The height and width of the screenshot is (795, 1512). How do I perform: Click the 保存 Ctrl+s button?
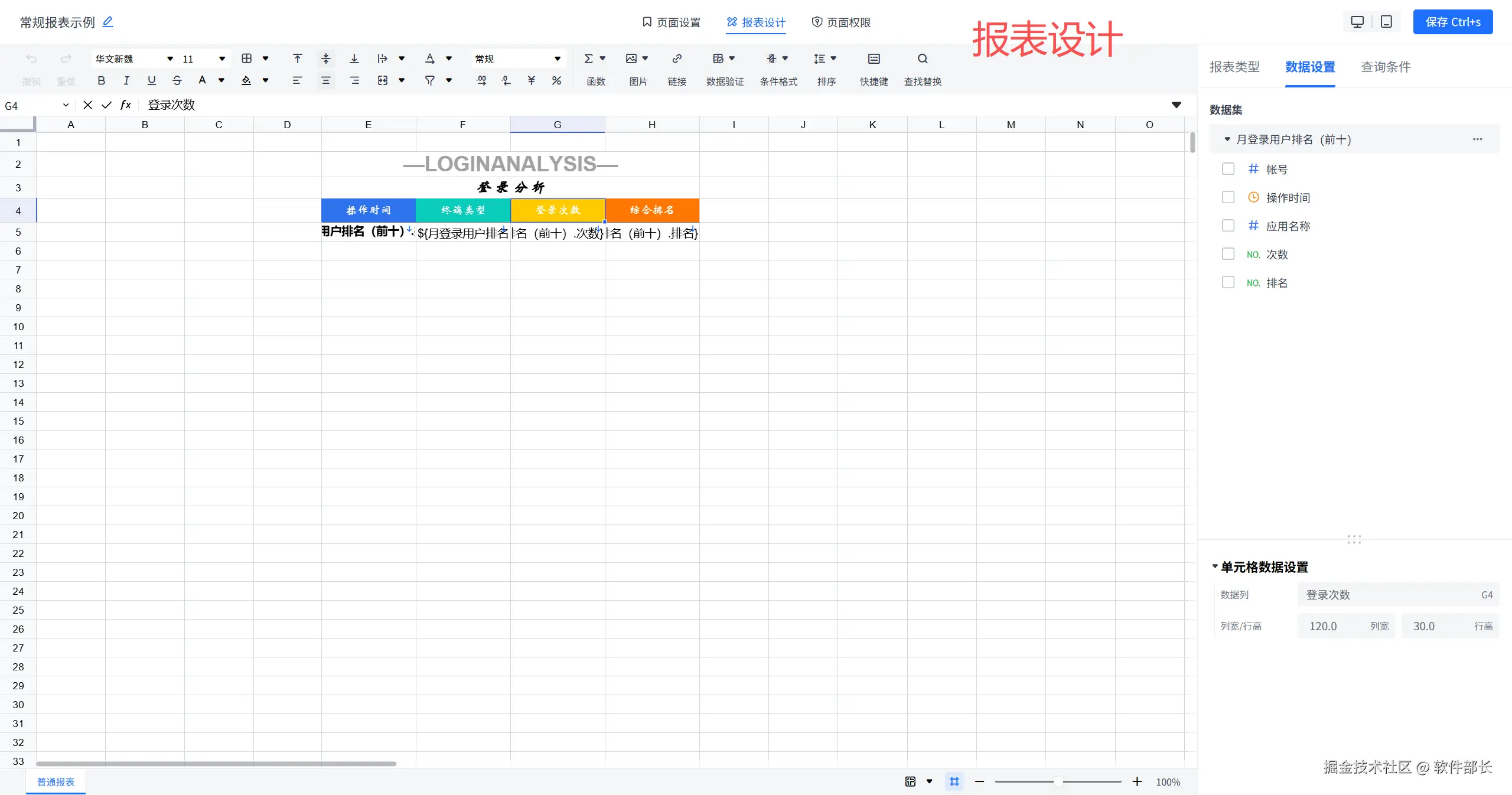(x=1452, y=22)
